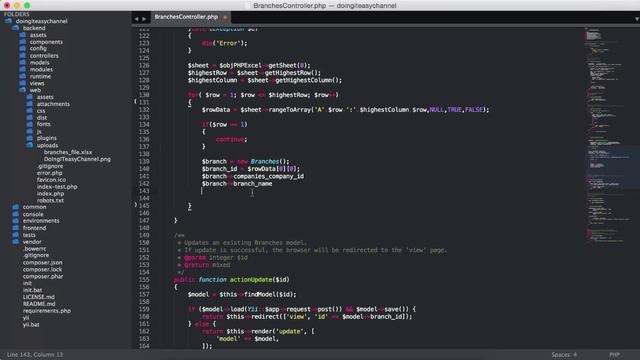Screen dimensions: 640x360
Task: Open robots.txt in the sidebar
Action: click(50, 200)
